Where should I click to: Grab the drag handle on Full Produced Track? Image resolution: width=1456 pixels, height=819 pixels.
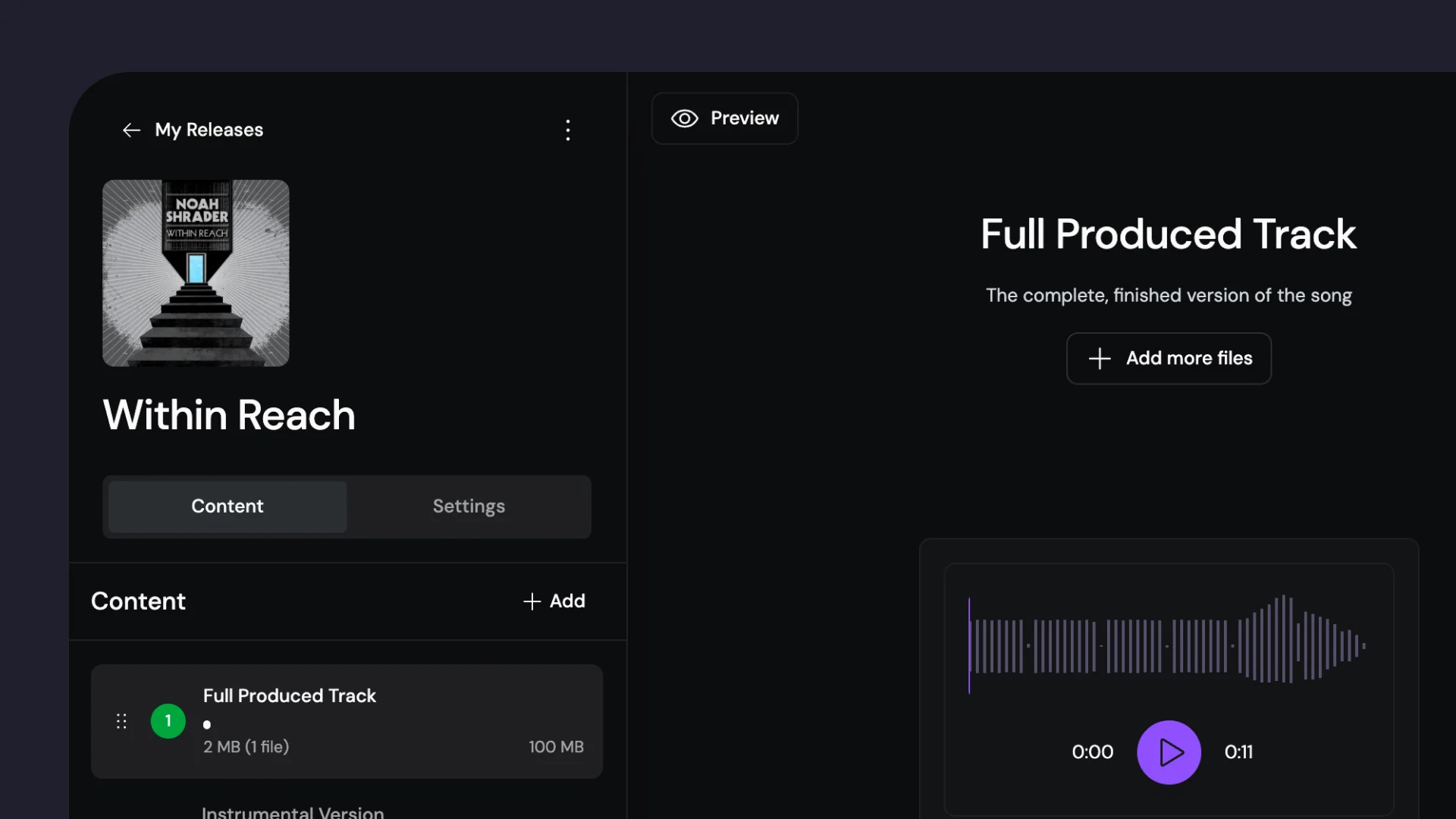pyautogui.click(x=121, y=721)
